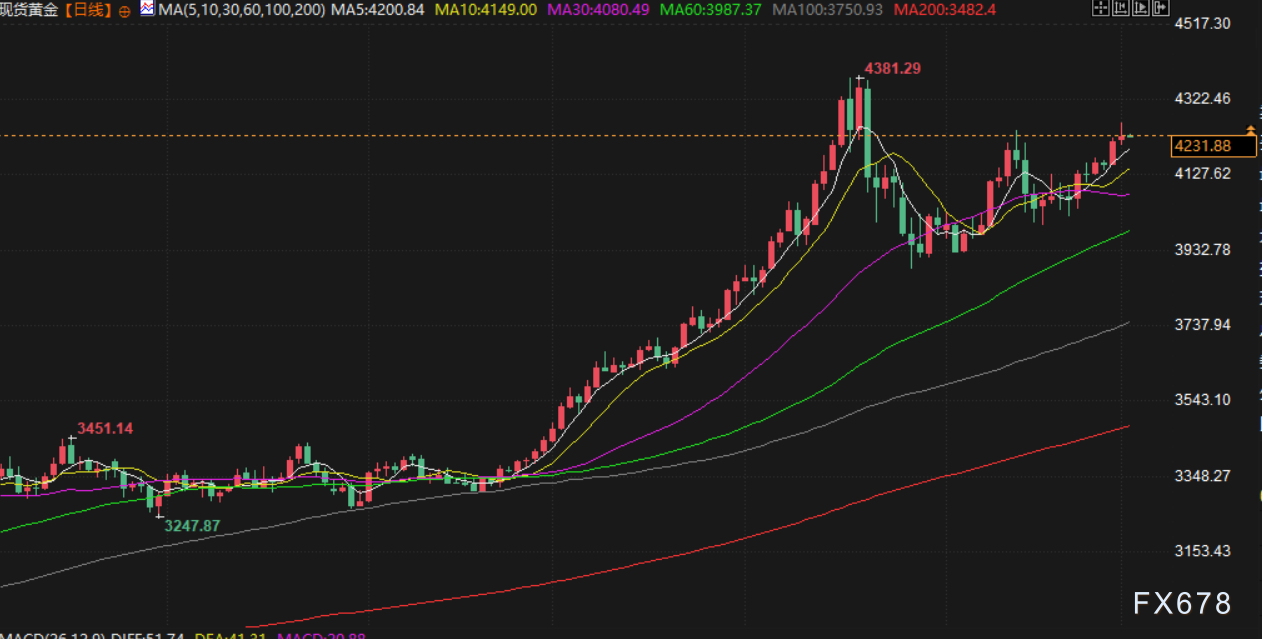This screenshot has height=639, width=1262.
Task: Click the orange crosshair icon beside 日线
Action: click(x=124, y=11)
